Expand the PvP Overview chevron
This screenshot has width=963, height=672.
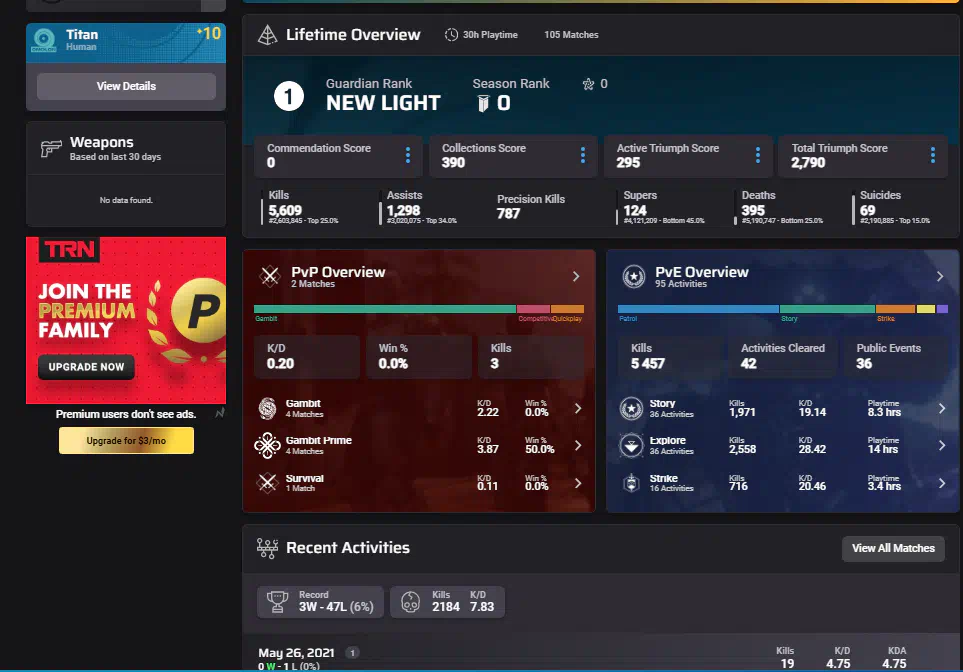click(x=576, y=276)
